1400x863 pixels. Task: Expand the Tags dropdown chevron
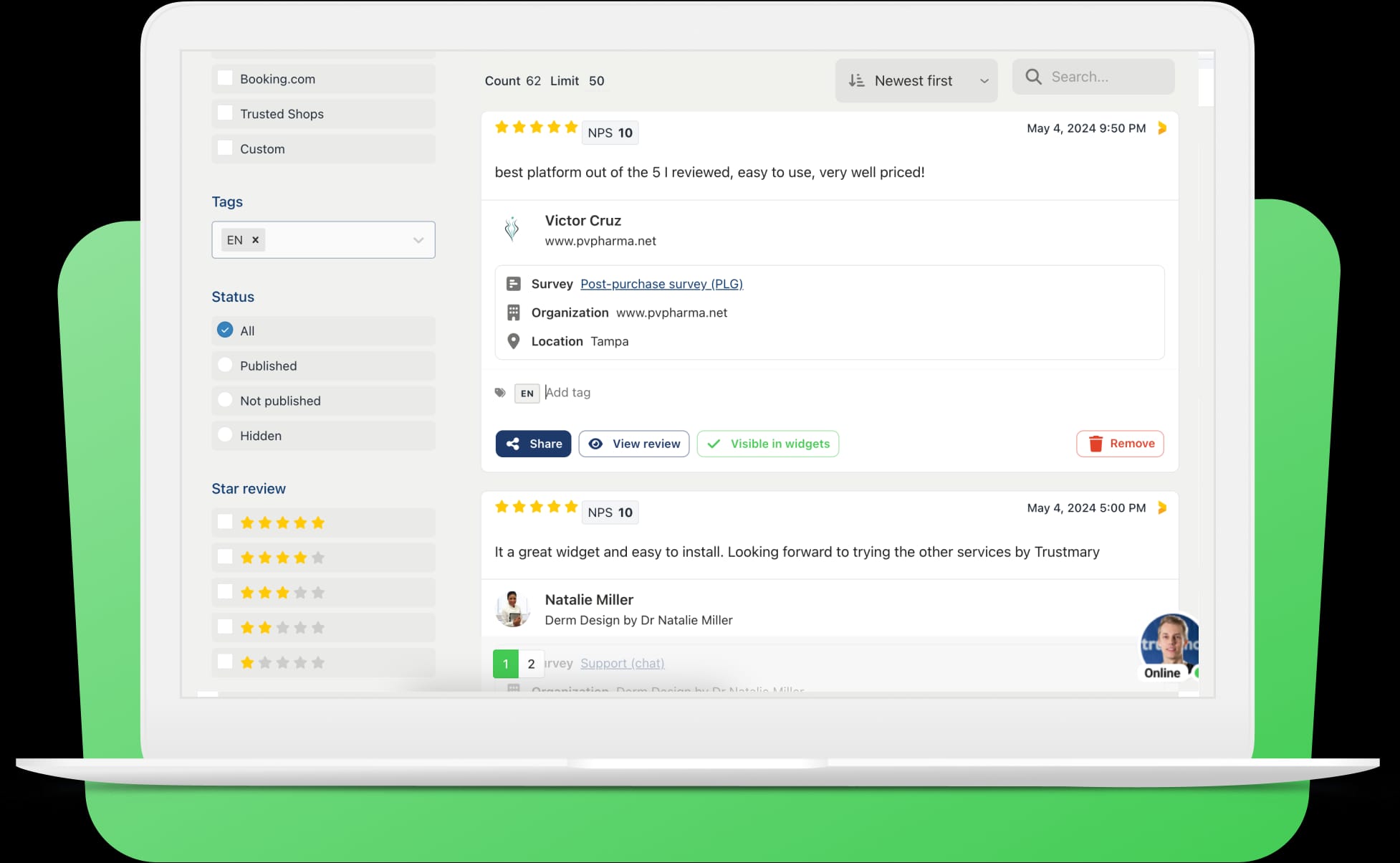[x=418, y=240]
